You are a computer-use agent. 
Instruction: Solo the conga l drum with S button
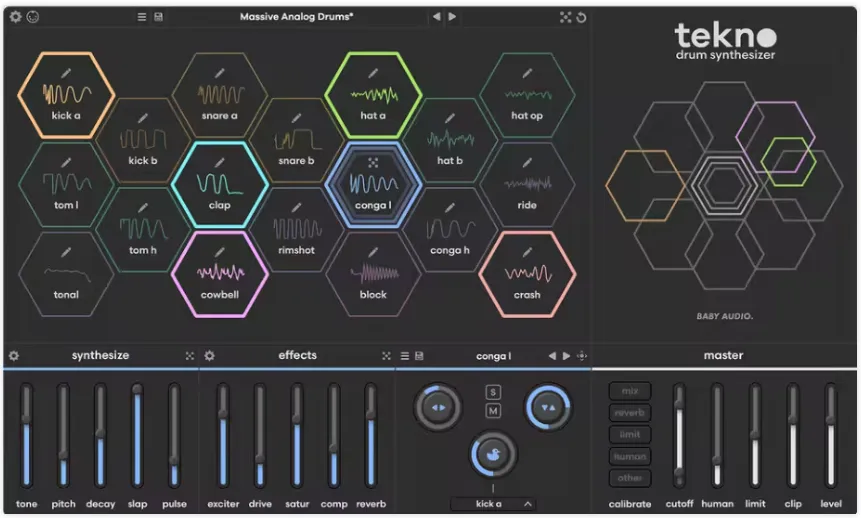pos(493,392)
